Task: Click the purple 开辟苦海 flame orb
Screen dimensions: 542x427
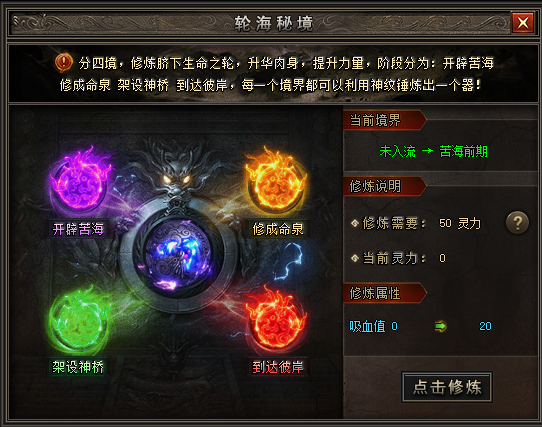Action: pyautogui.click(x=80, y=180)
